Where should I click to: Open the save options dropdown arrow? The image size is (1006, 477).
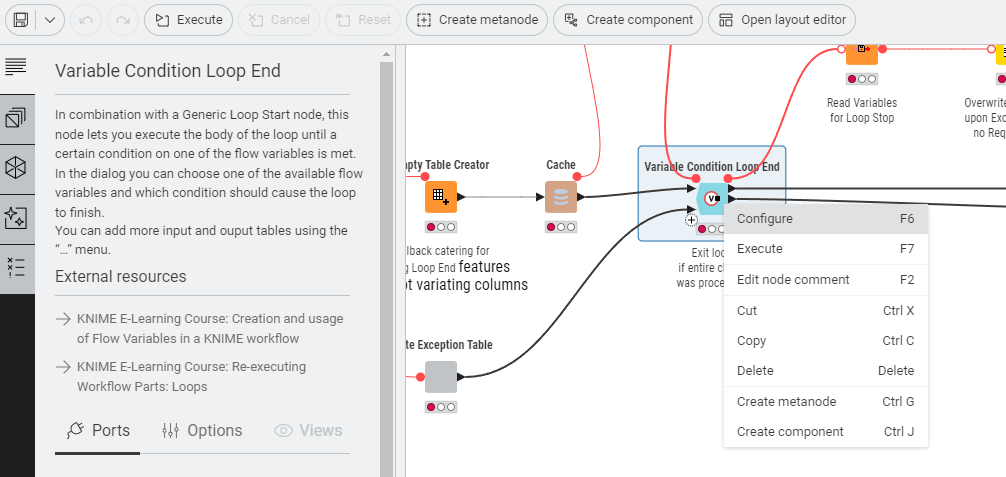coord(50,20)
